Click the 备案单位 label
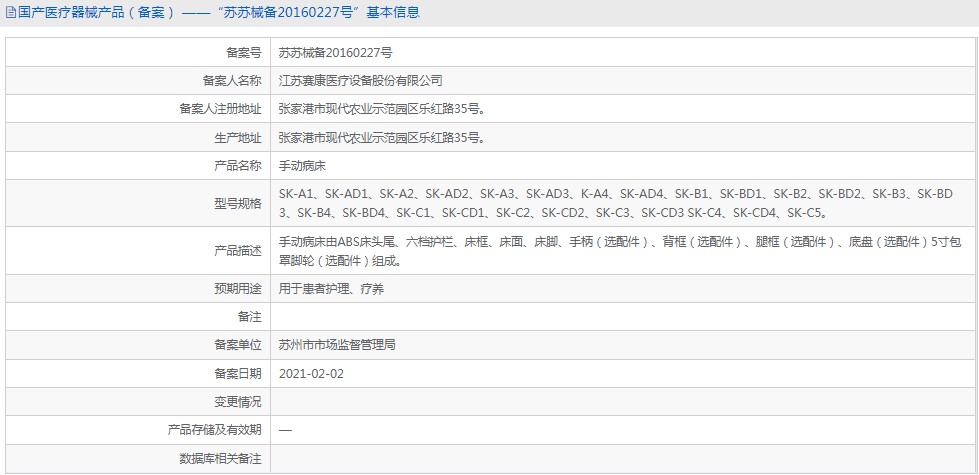 point(237,344)
